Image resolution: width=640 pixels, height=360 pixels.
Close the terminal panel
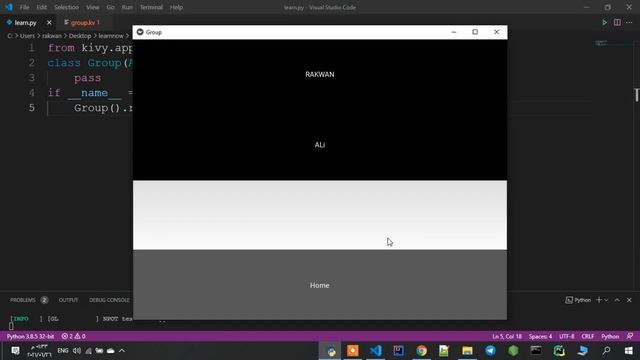[629, 300]
